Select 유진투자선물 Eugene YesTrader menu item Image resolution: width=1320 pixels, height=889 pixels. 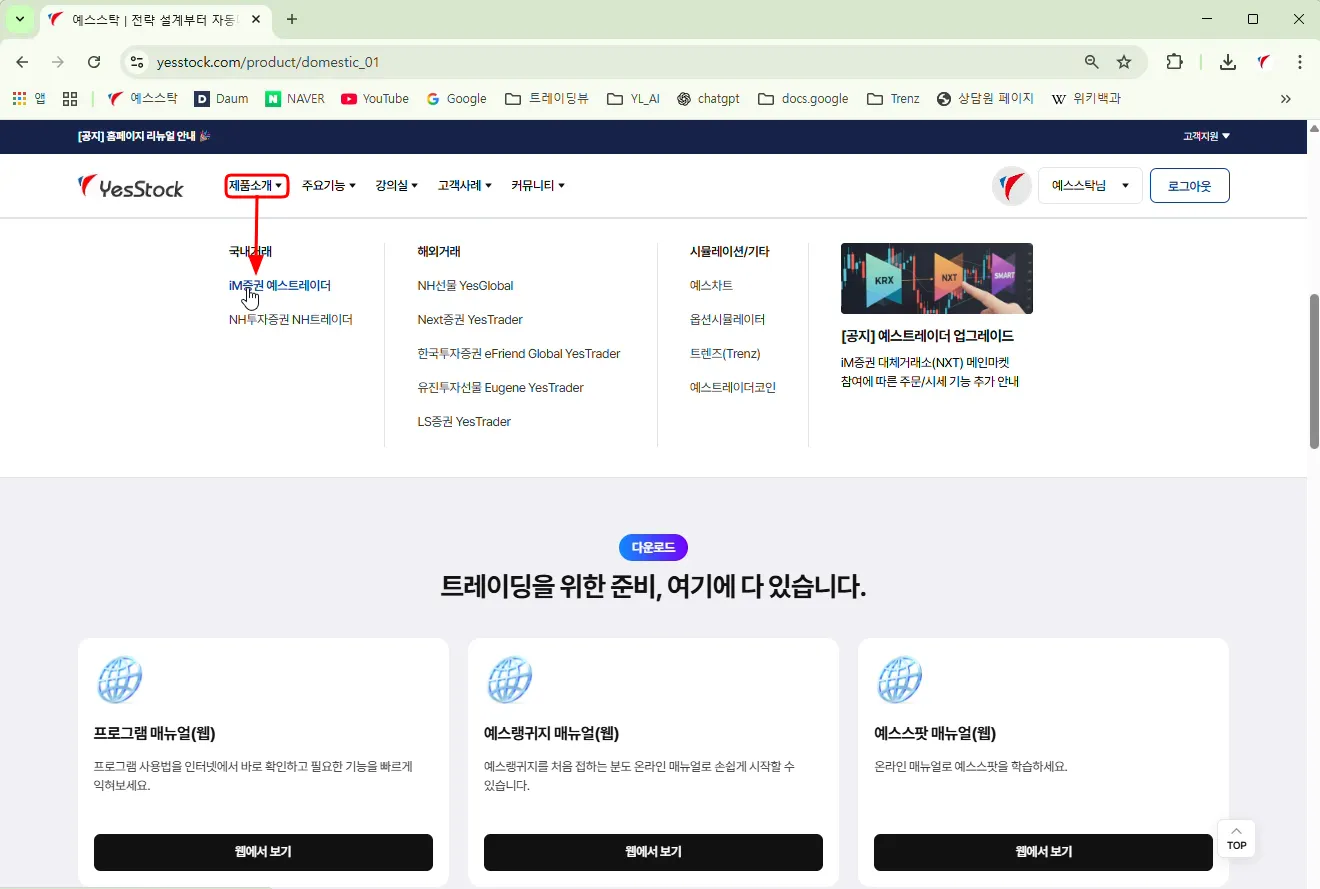tap(501, 388)
